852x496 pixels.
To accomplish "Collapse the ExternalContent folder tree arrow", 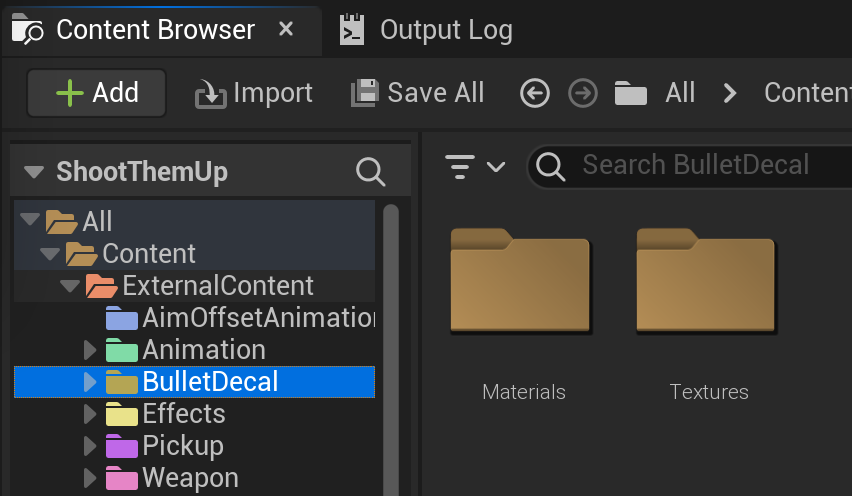I will point(70,286).
